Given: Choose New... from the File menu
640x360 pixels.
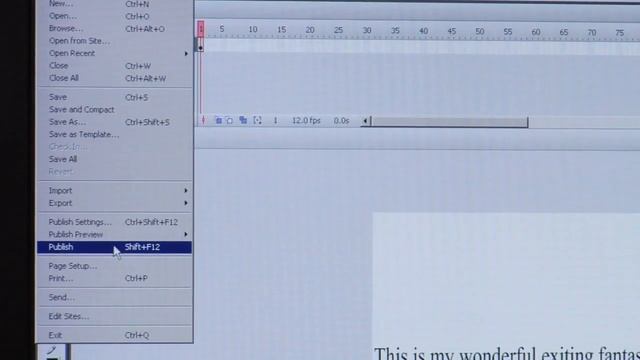Looking at the screenshot, I should pyautogui.click(x=113, y=4).
